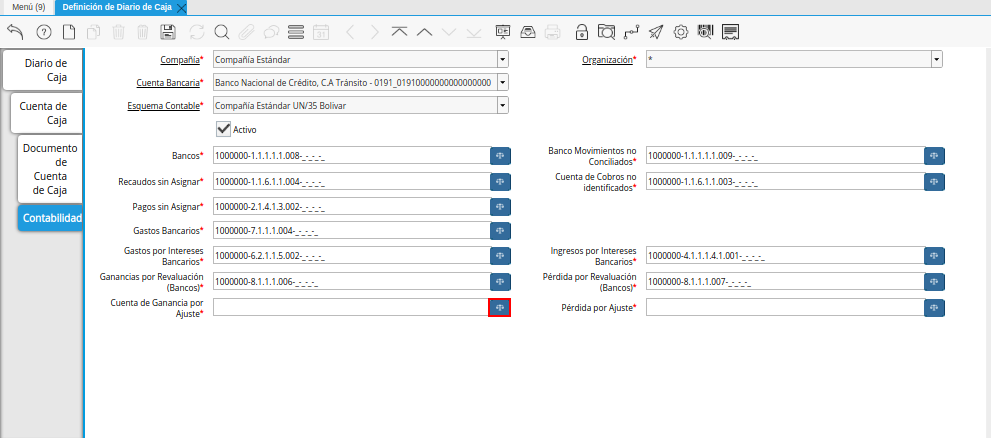Open lookup for Banco Movimientos no Conciliados
The height and width of the screenshot is (438, 991).
(934, 156)
